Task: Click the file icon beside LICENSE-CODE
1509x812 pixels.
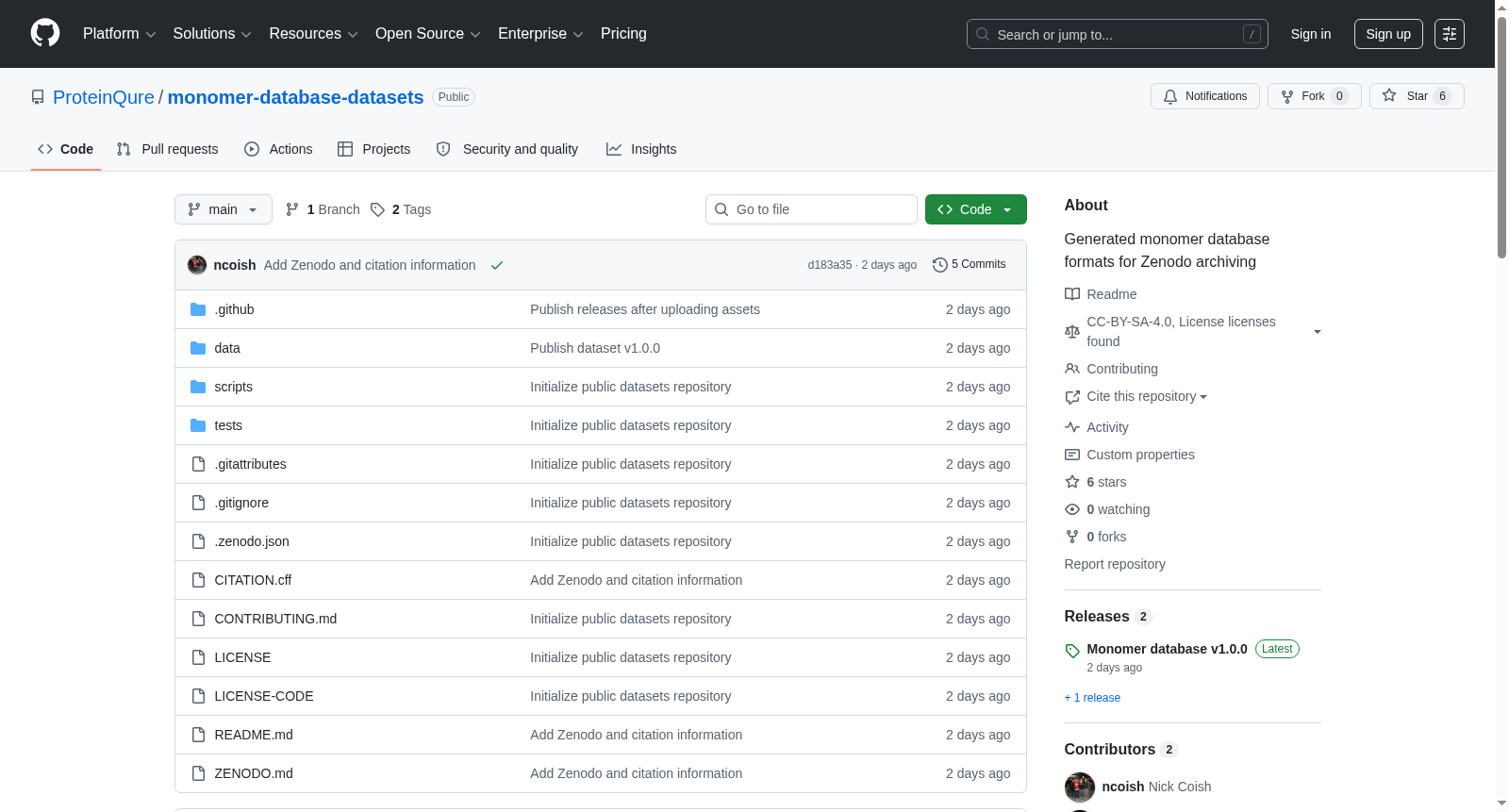Action: 198,696
